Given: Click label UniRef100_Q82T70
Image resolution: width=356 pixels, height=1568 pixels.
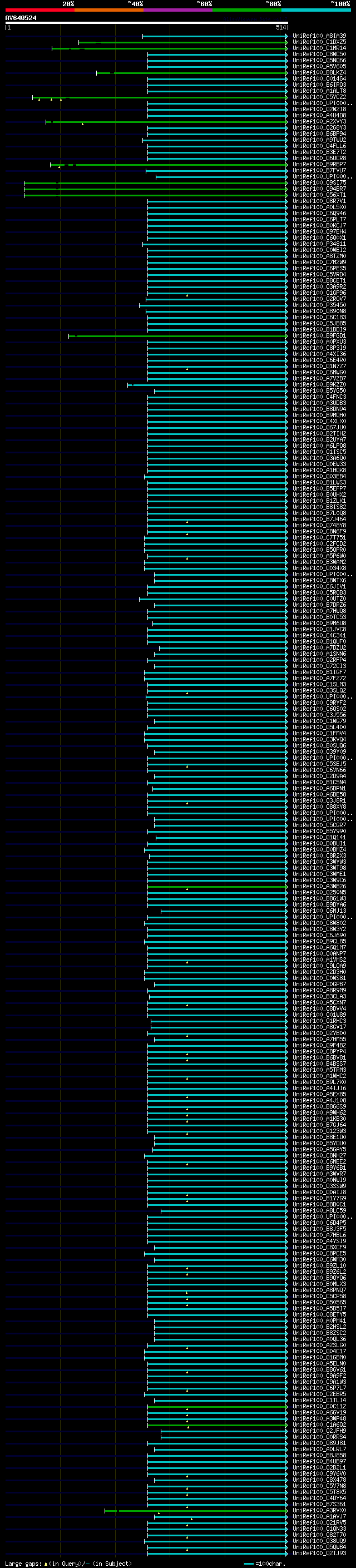Looking at the screenshot, I should point(319,1535).
